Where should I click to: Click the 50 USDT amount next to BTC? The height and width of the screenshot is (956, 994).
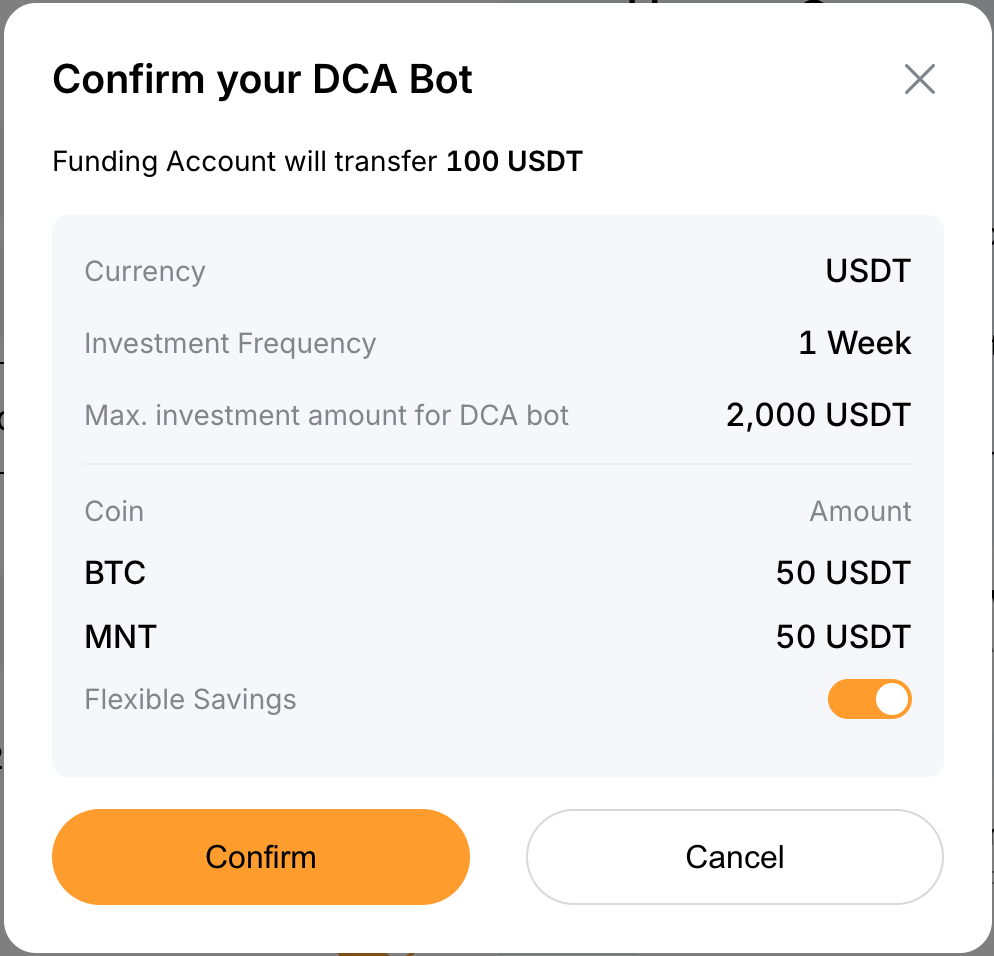842,573
